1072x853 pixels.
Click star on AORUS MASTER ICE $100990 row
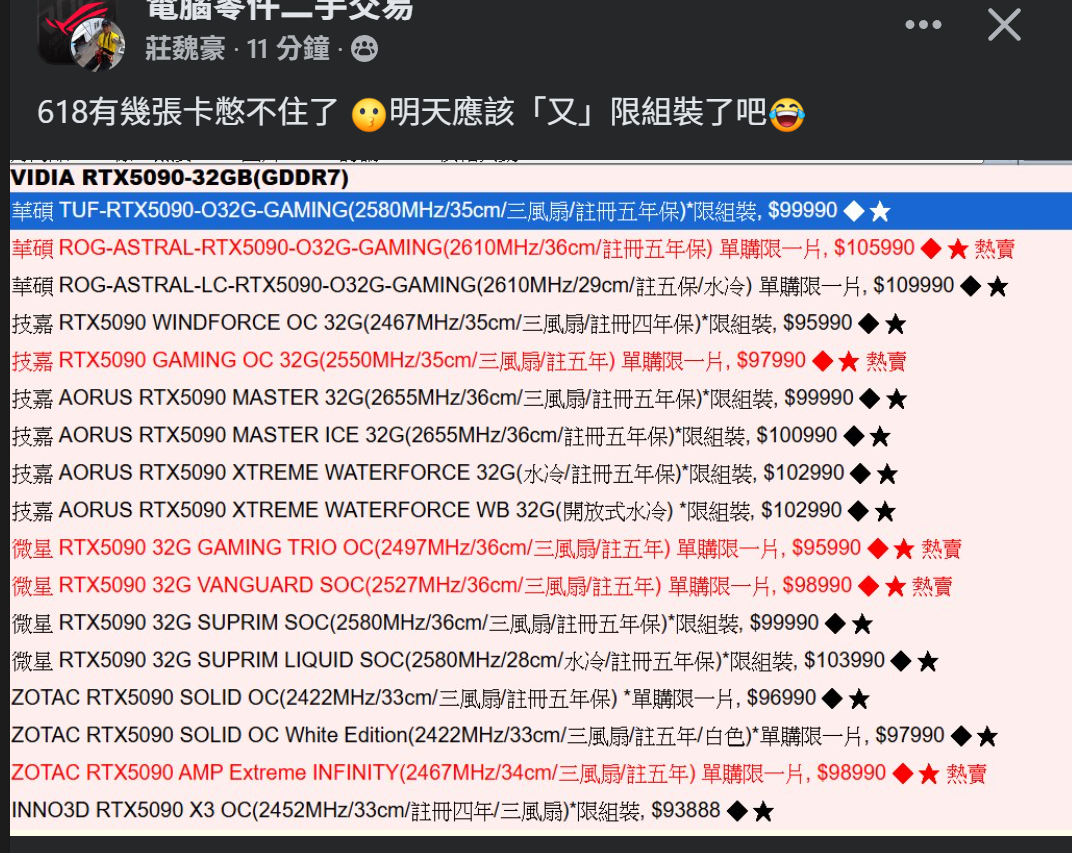pyautogui.click(x=880, y=437)
